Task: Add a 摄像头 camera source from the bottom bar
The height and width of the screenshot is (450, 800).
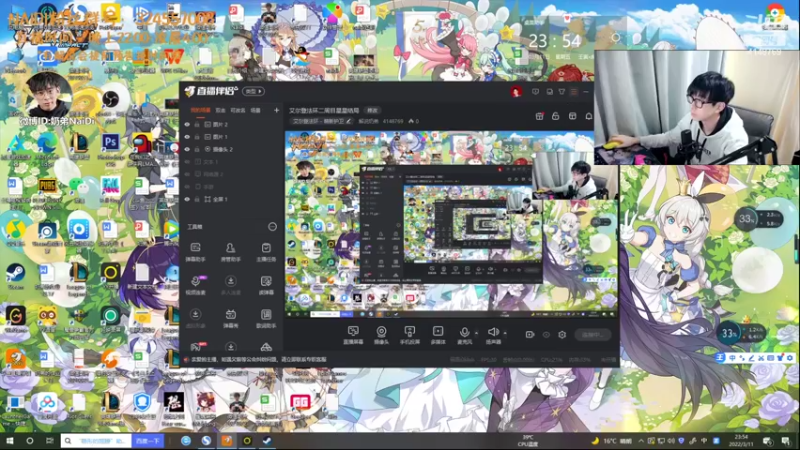Action: [381, 335]
